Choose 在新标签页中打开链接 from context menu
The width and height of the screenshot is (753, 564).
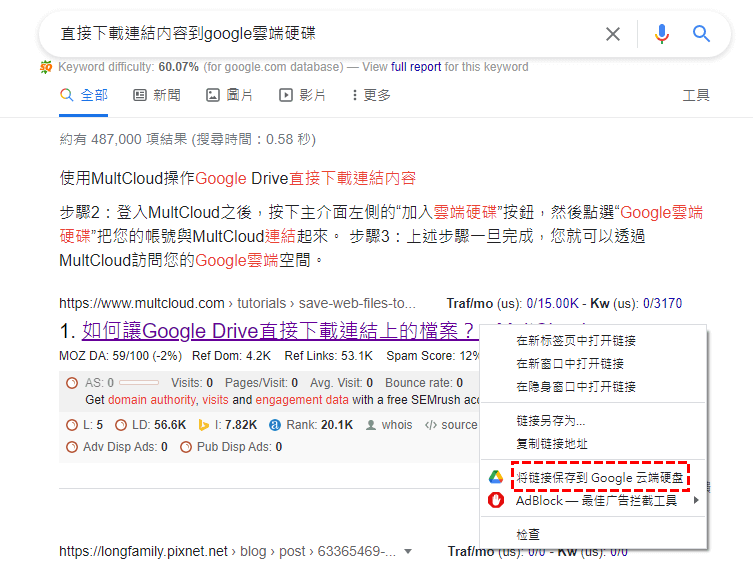(576, 341)
